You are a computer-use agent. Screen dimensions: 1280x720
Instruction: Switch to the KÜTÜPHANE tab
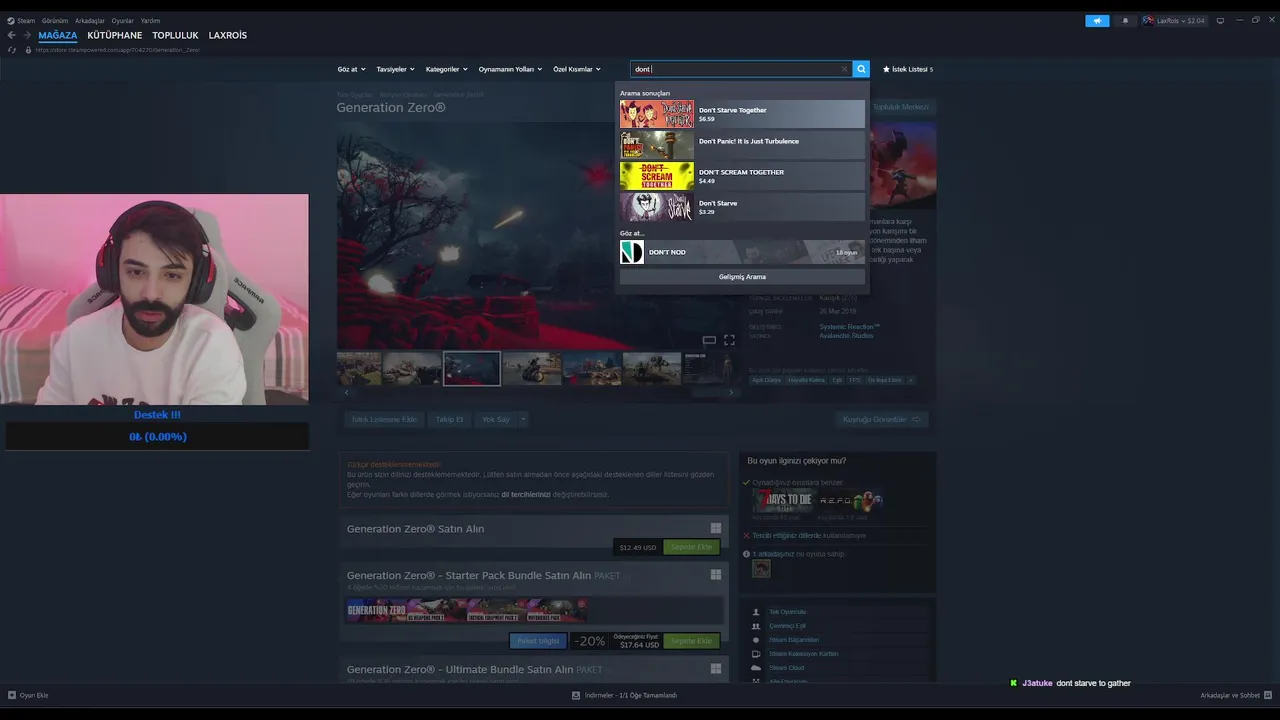115,35
